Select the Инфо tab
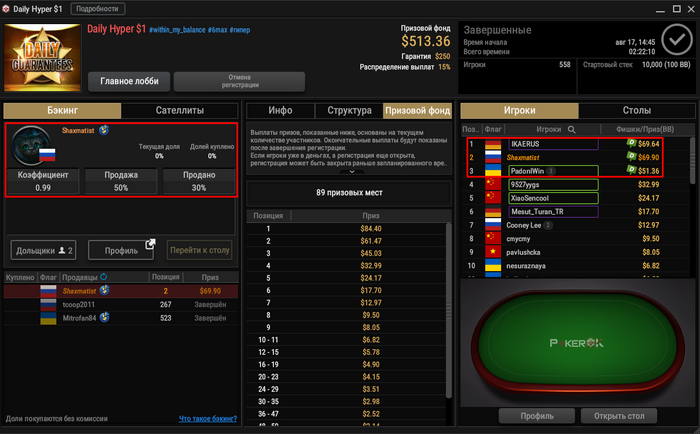 coord(280,110)
